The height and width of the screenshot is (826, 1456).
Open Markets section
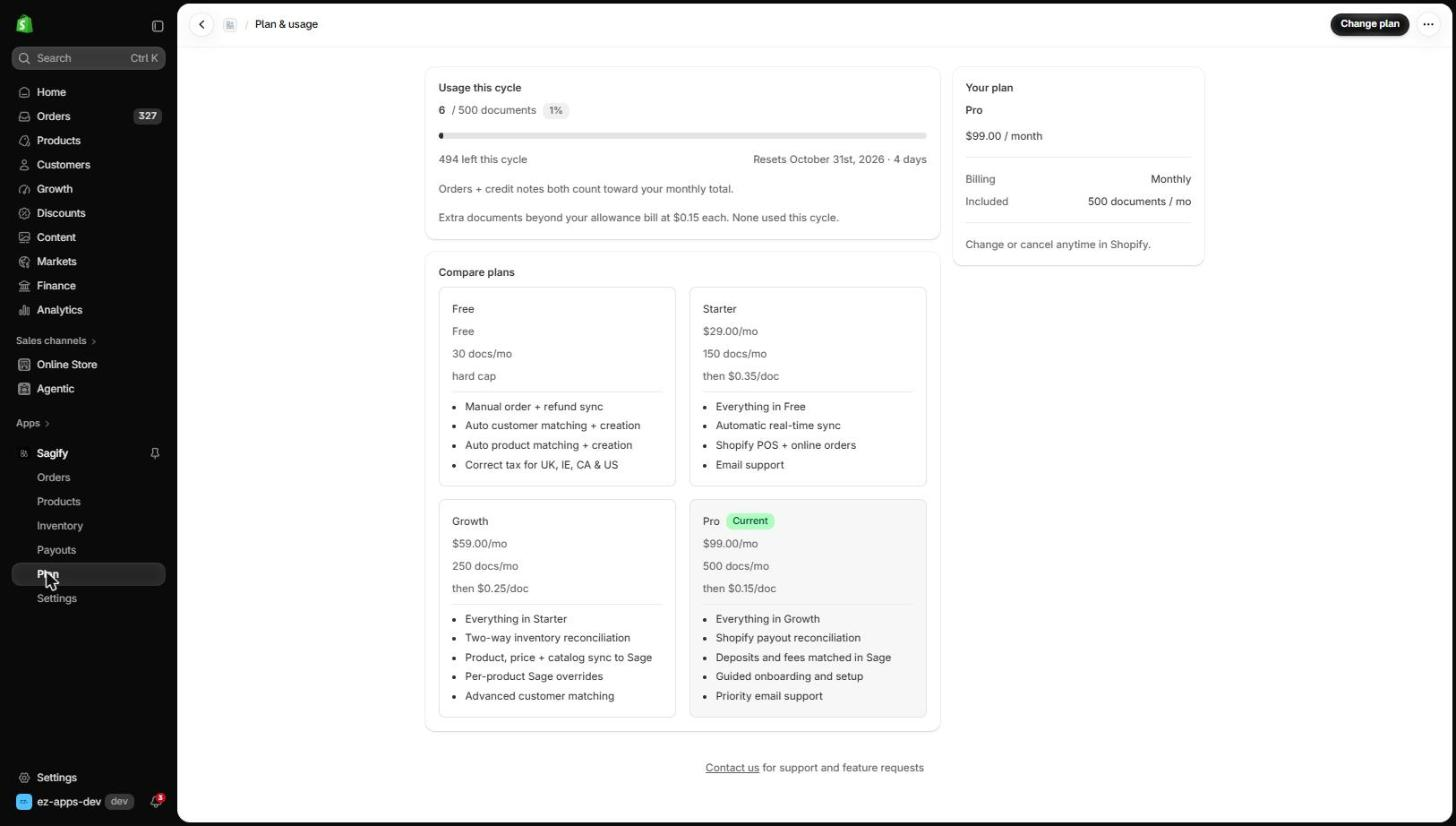click(88, 262)
